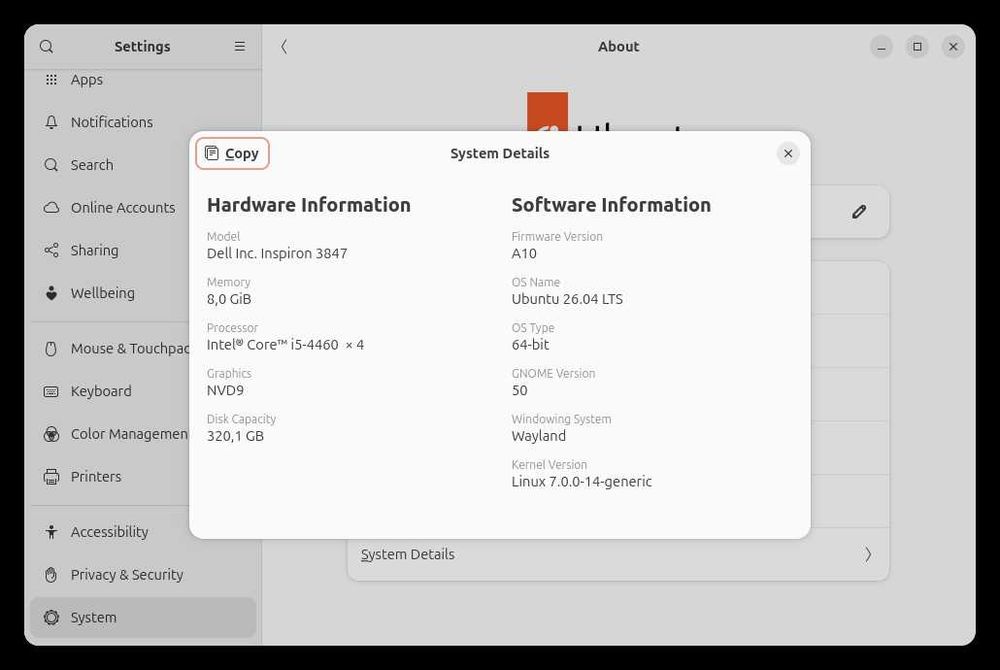This screenshot has width=1000, height=670.
Task: Open the Apps settings panel
Action: pyautogui.click(x=143, y=80)
